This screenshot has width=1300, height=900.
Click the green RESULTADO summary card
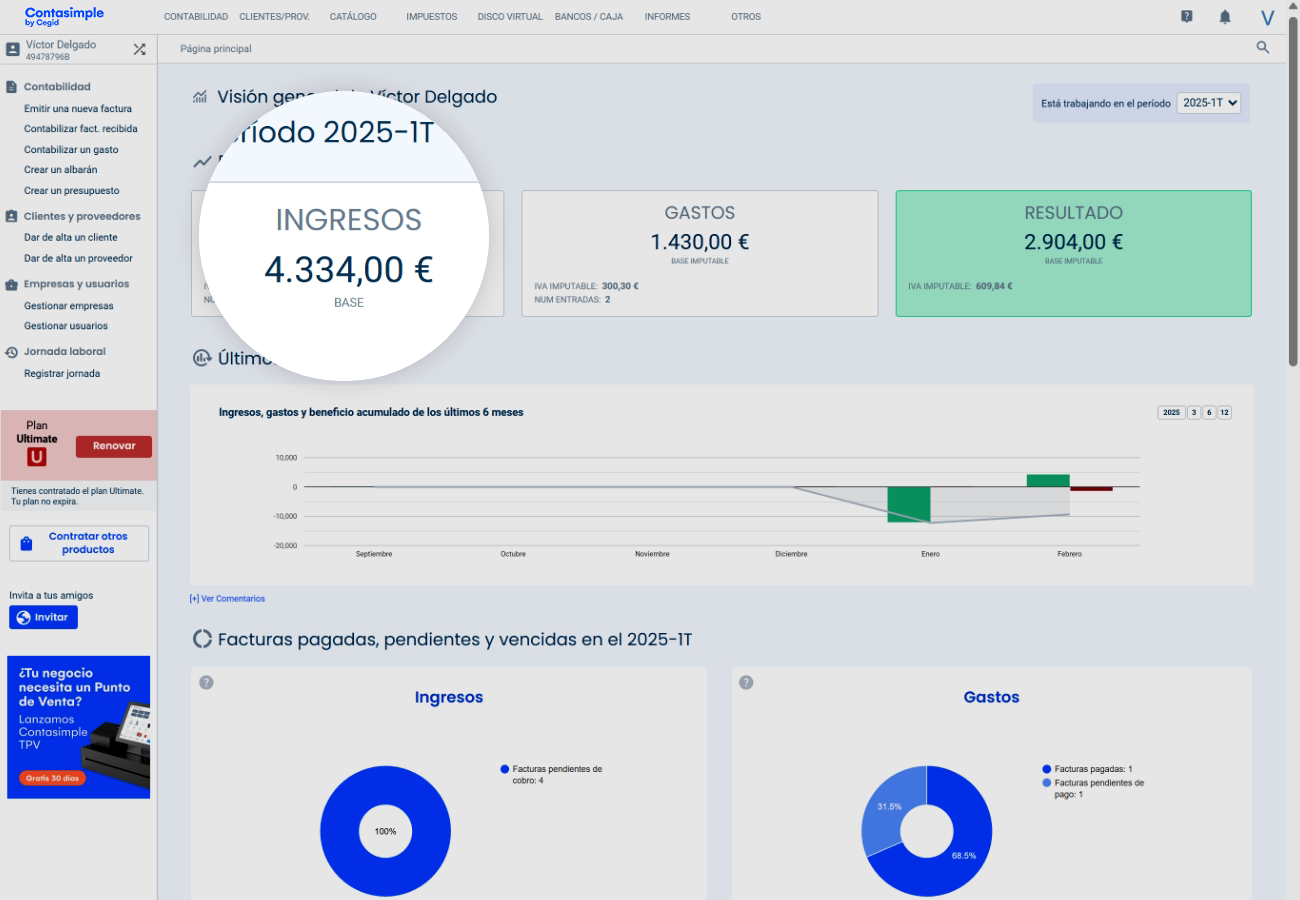point(1073,254)
